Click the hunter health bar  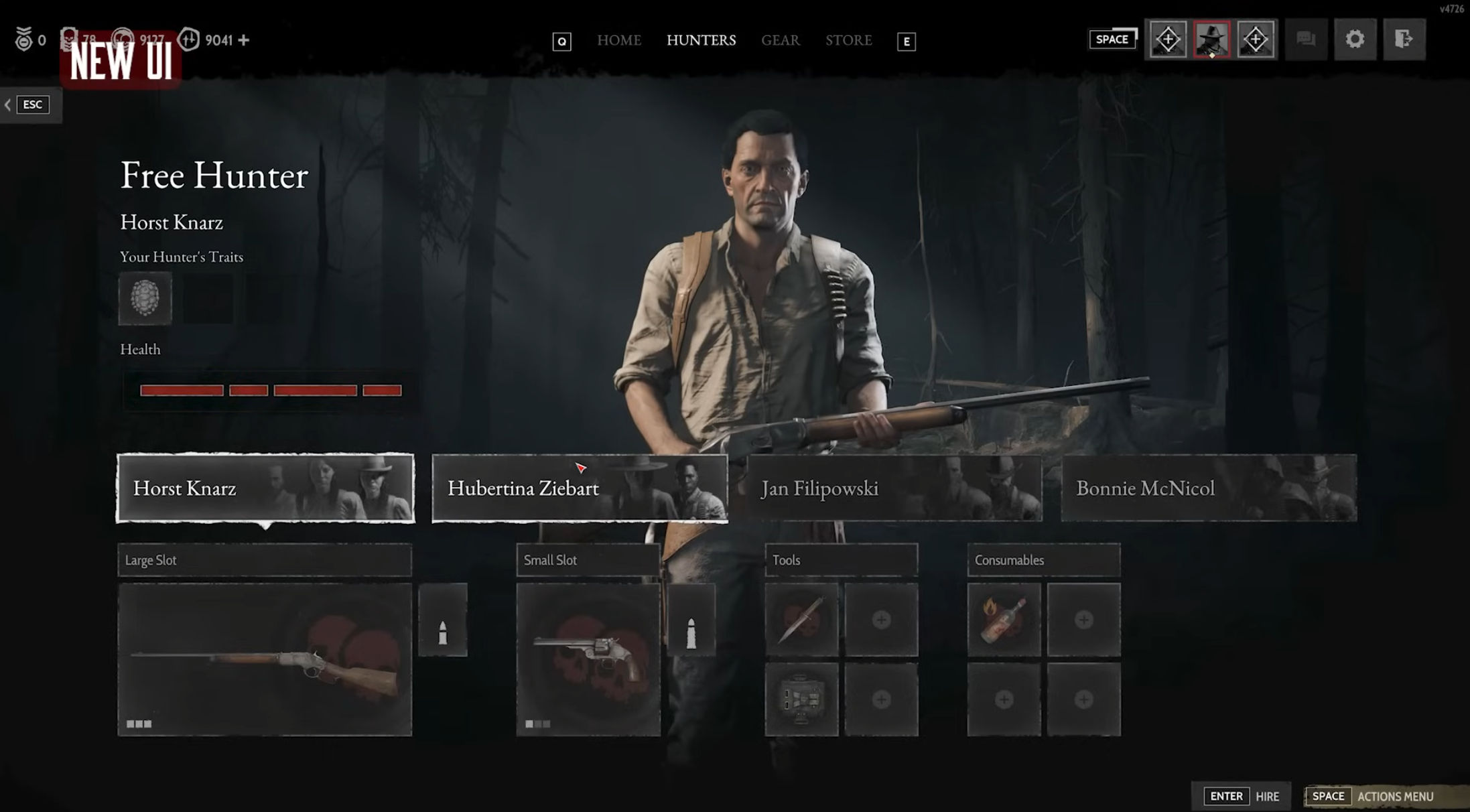pos(271,391)
